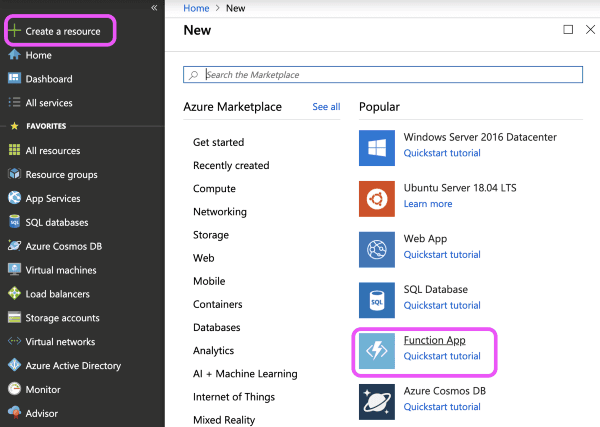Open the Internet of Things category
This screenshot has width=600, height=427.
[234, 397]
